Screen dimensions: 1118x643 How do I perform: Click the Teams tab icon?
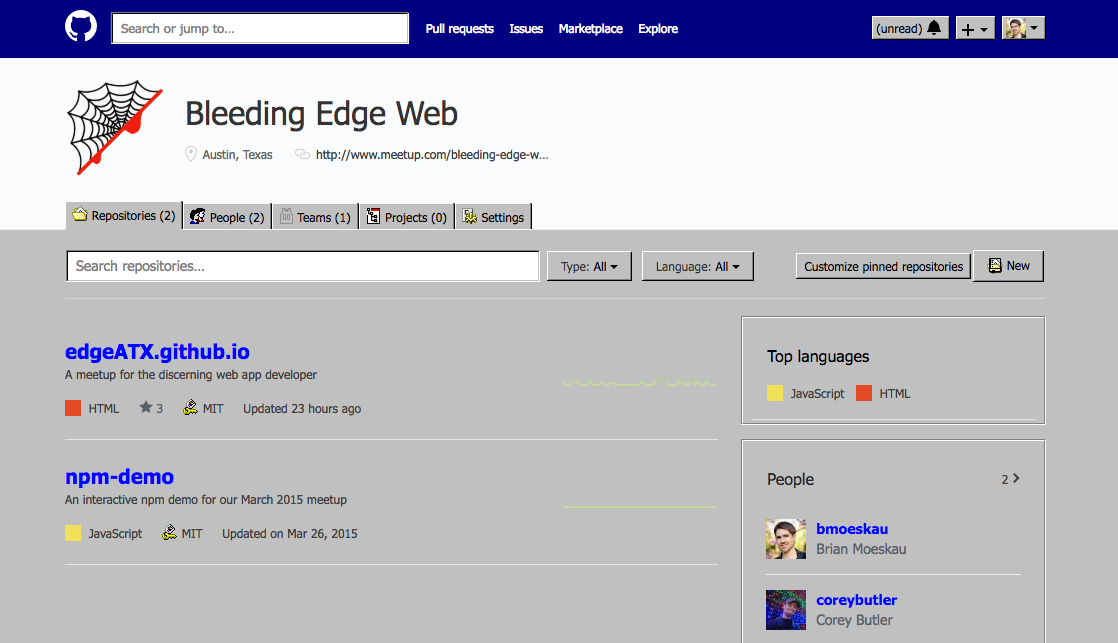(286, 216)
